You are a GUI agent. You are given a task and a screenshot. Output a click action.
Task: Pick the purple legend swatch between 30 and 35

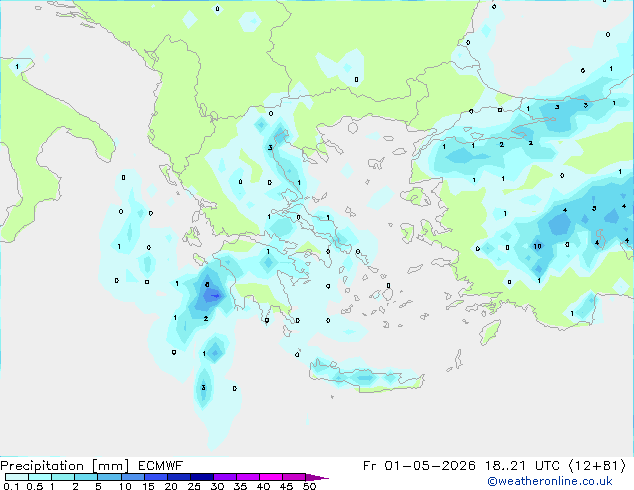[225, 477]
